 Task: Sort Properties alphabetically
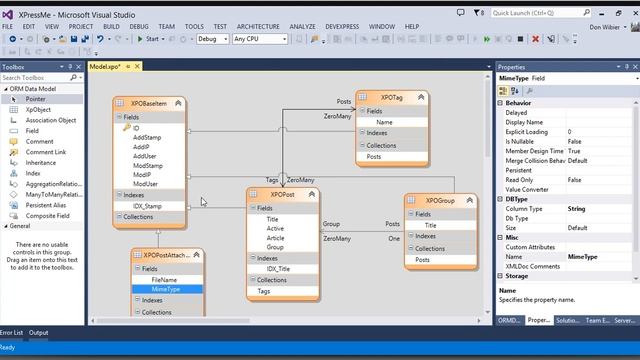515,91
